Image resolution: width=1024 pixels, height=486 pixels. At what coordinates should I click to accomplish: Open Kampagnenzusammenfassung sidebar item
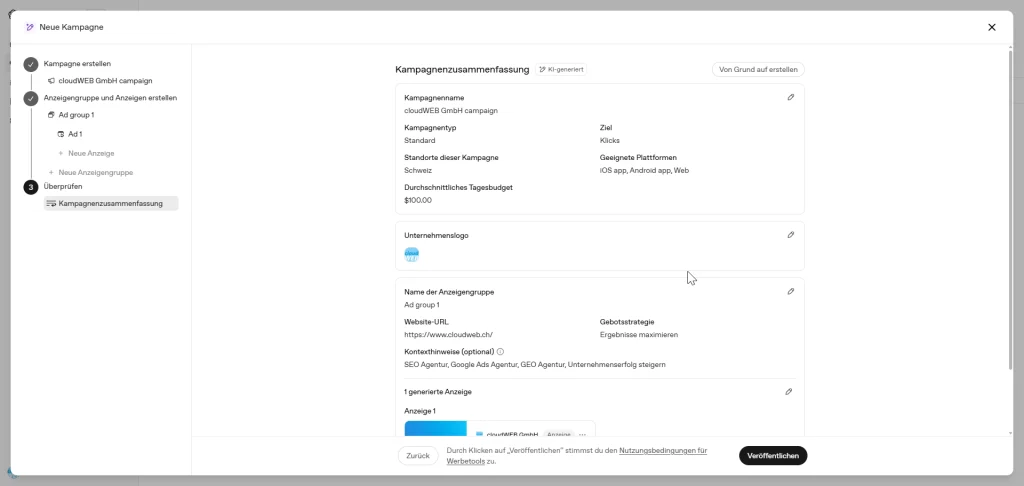click(111, 204)
